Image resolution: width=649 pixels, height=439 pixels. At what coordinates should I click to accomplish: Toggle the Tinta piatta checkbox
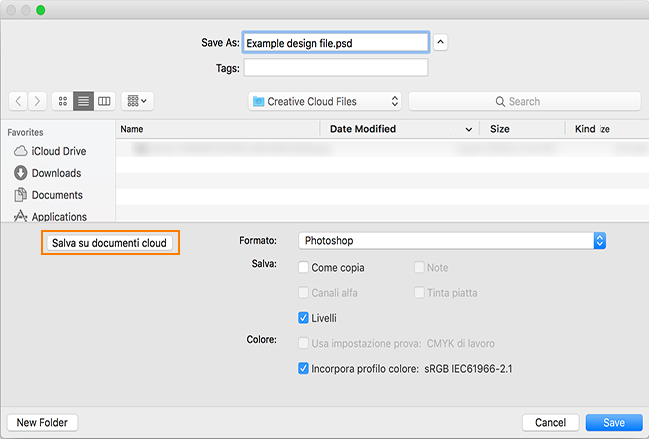pyautogui.click(x=419, y=293)
